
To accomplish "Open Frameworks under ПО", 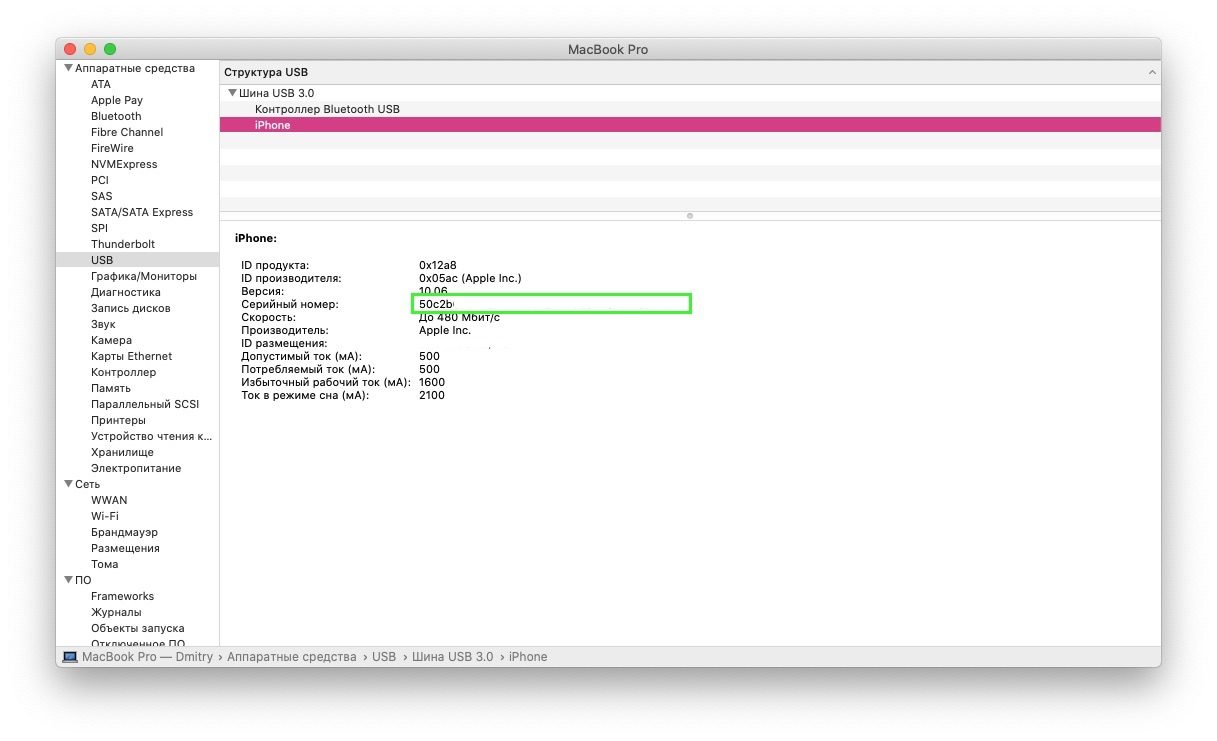I will [x=122, y=596].
